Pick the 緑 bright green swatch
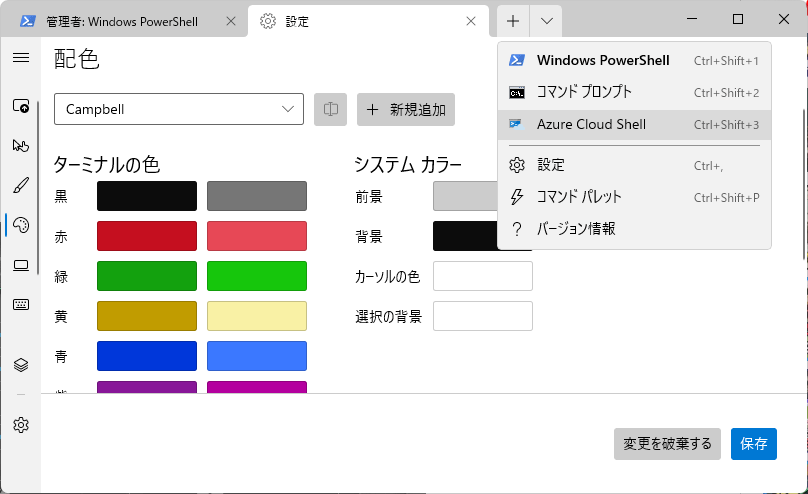The height and width of the screenshot is (494, 808). (x=257, y=276)
